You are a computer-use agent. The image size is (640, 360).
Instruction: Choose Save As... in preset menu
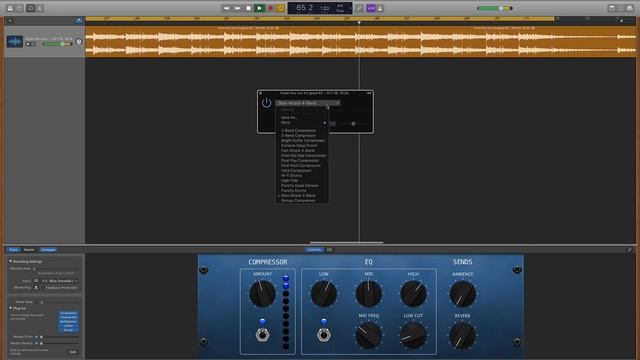pos(289,118)
